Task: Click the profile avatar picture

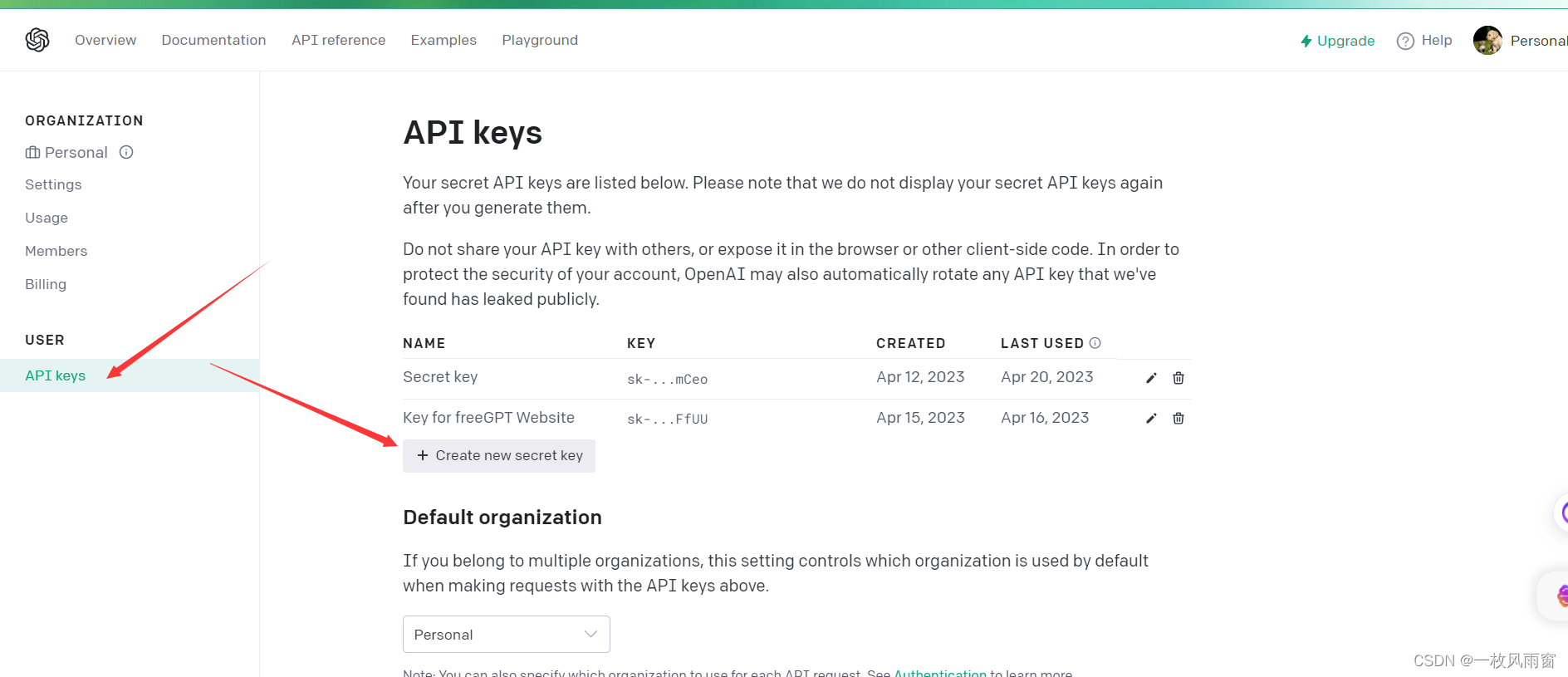Action: click(1487, 40)
